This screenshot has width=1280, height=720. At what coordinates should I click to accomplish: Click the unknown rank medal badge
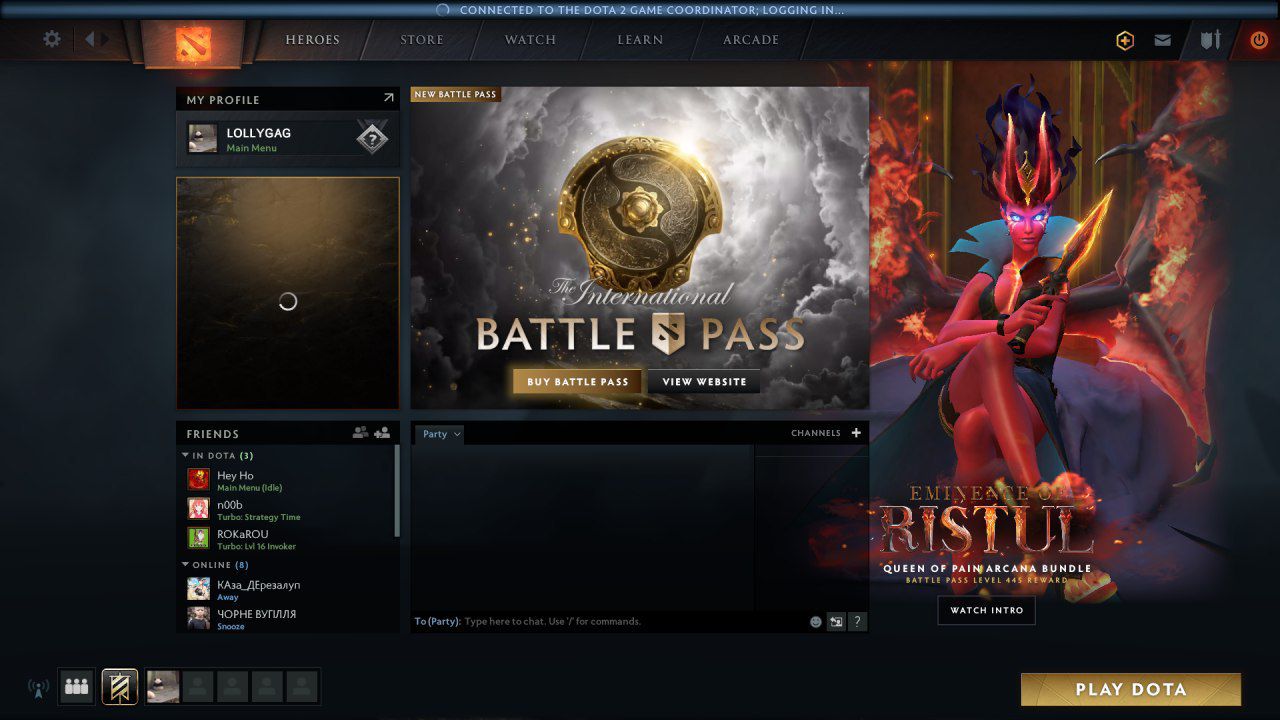pyautogui.click(x=372, y=139)
